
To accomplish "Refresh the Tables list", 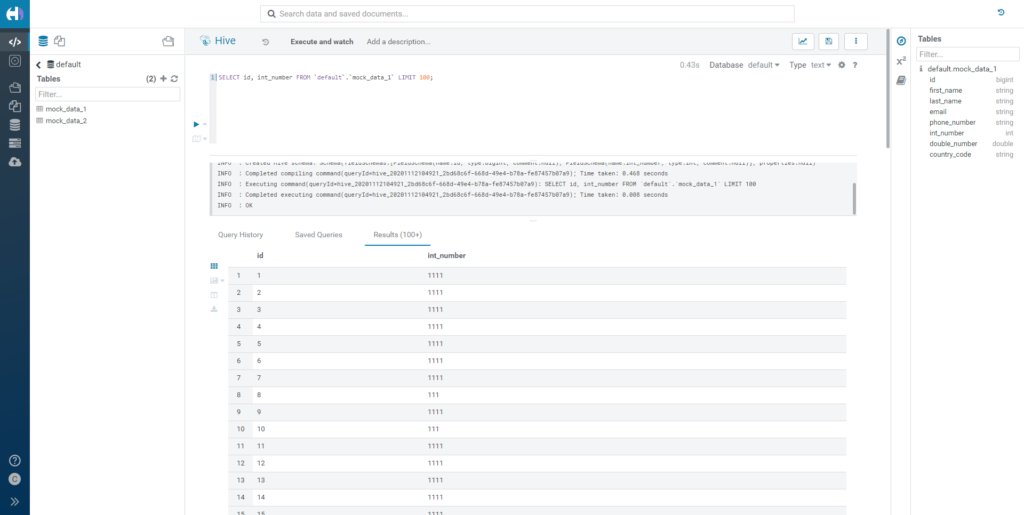I will pos(174,78).
